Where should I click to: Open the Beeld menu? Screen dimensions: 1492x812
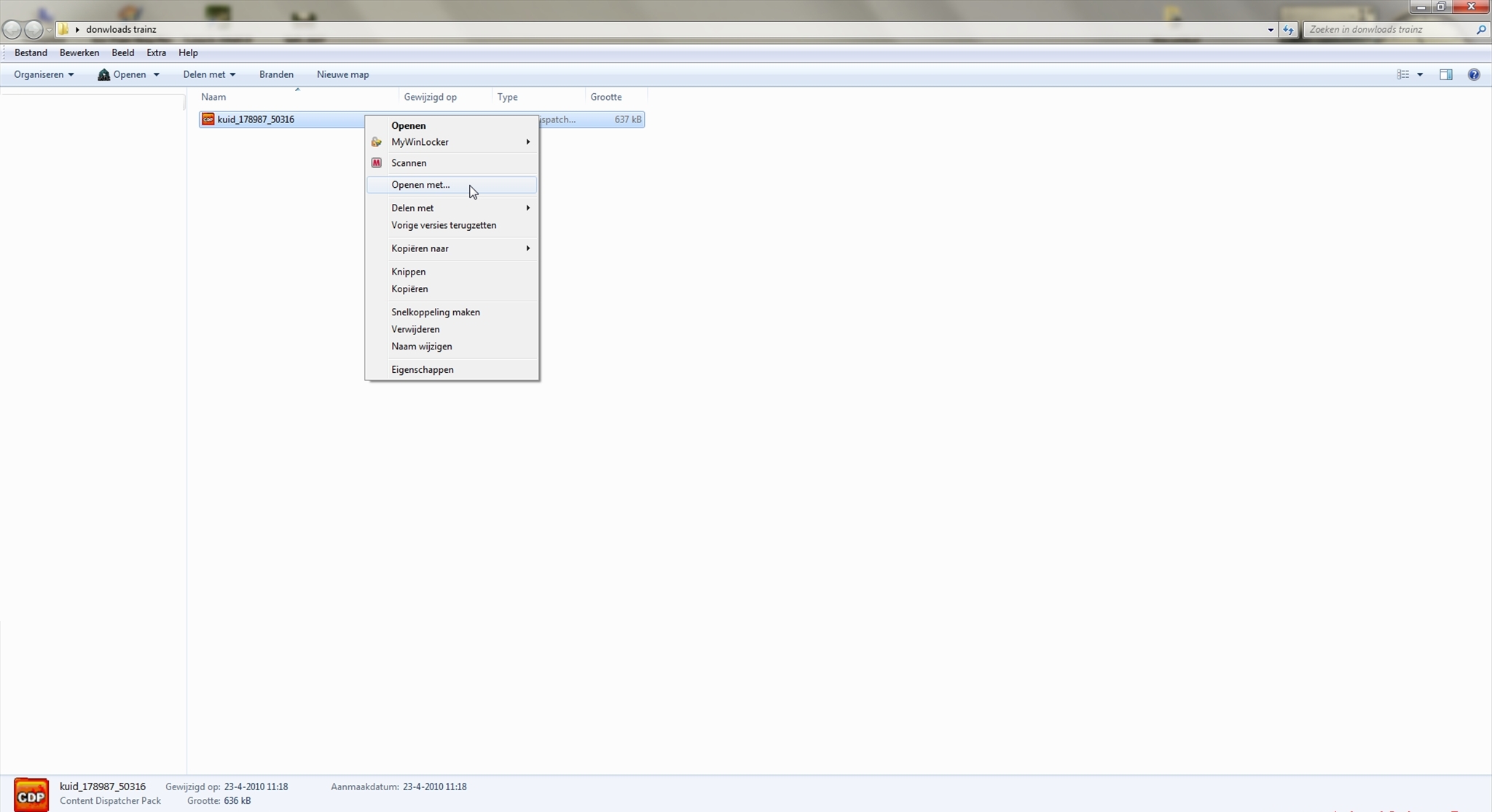122,52
